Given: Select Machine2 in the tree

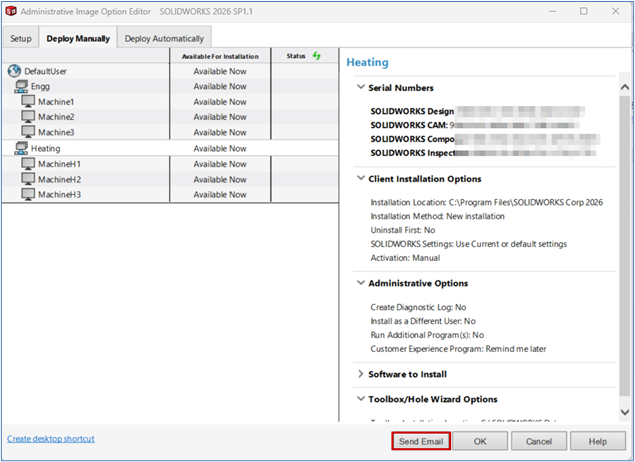Looking at the screenshot, I should (x=56, y=117).
